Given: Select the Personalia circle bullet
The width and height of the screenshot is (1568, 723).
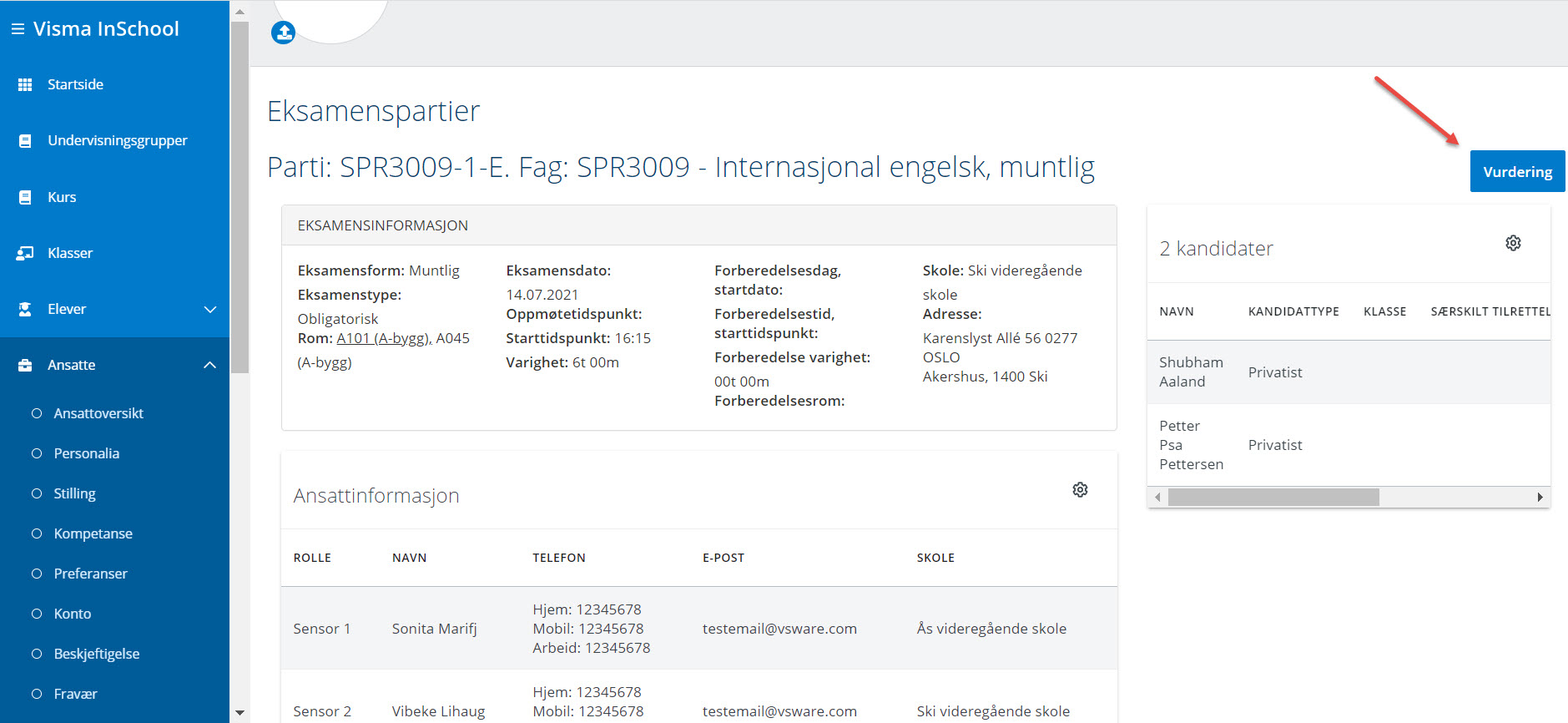Looking at the screenshot, I should [x=37, y=453].
